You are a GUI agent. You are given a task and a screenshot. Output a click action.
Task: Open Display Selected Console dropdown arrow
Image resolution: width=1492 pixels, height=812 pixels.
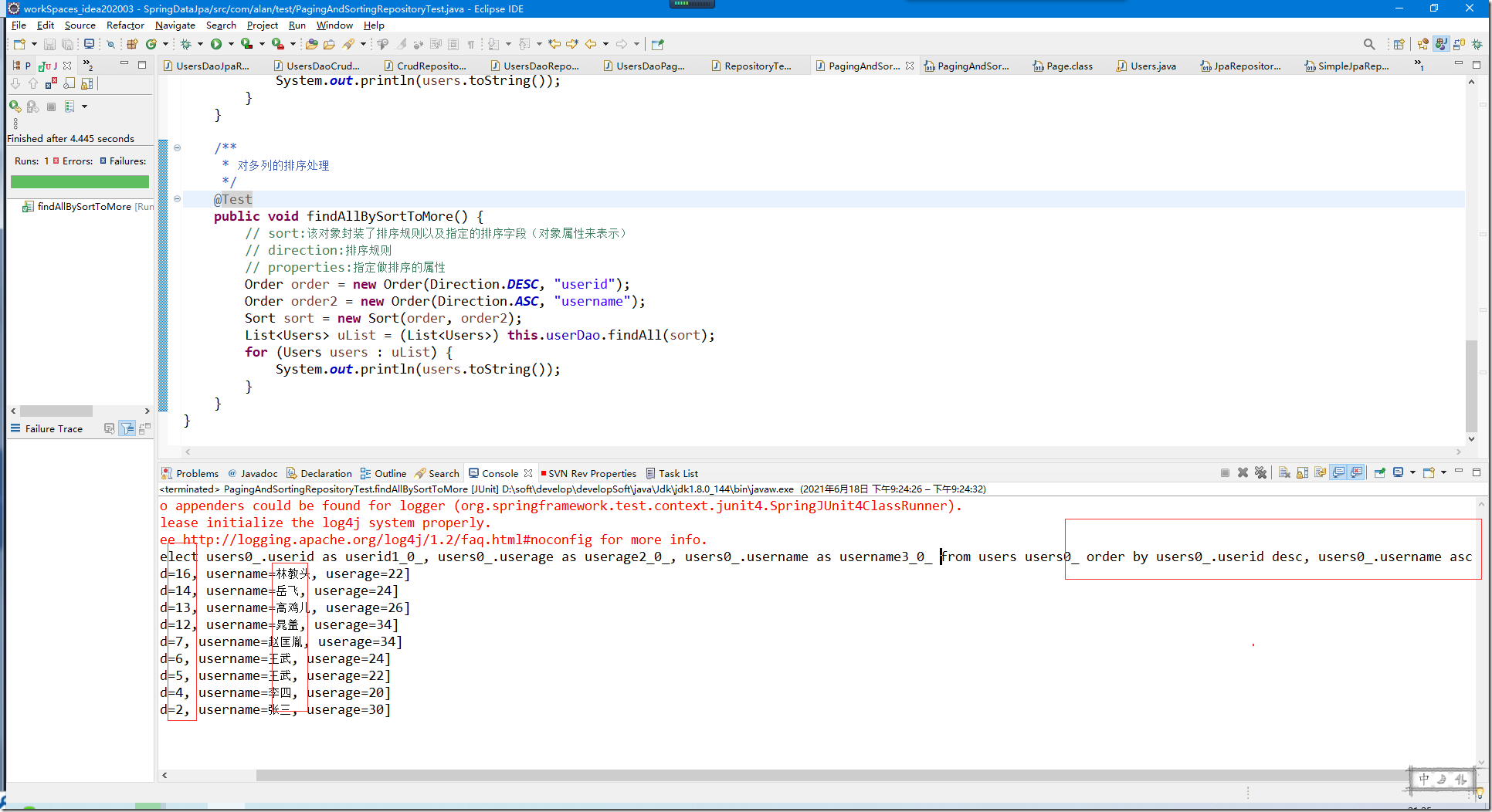pos(1412,472)
